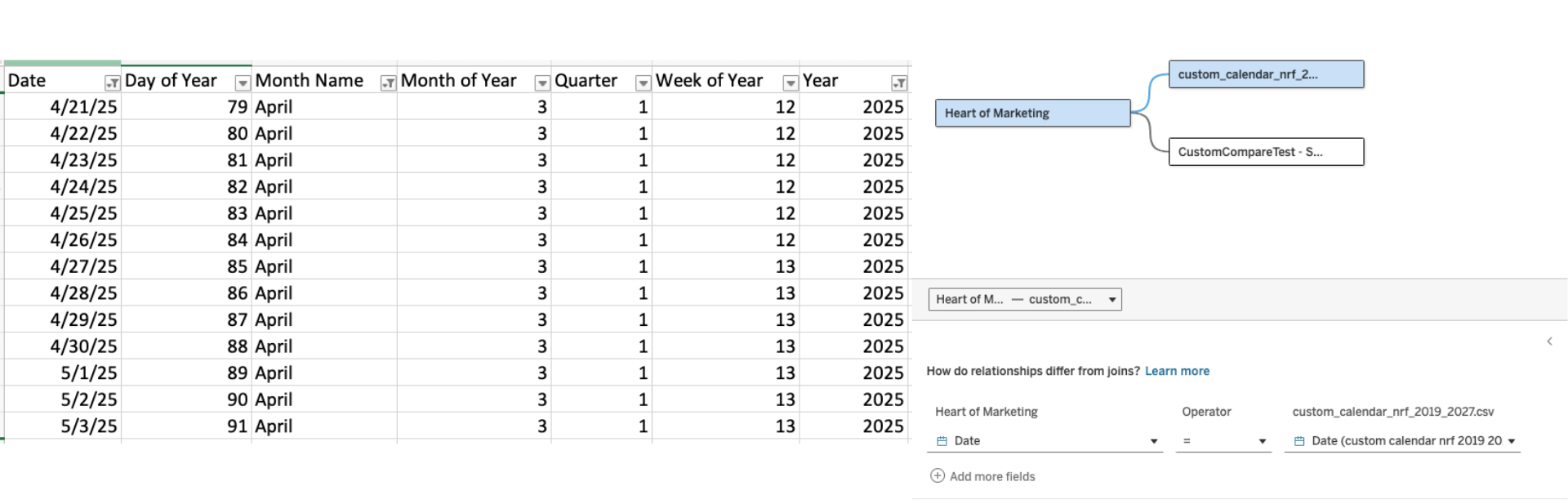Click the Month Name column header
The width and height of the screenshot is (1568, 504).
(x=310, y=81)
